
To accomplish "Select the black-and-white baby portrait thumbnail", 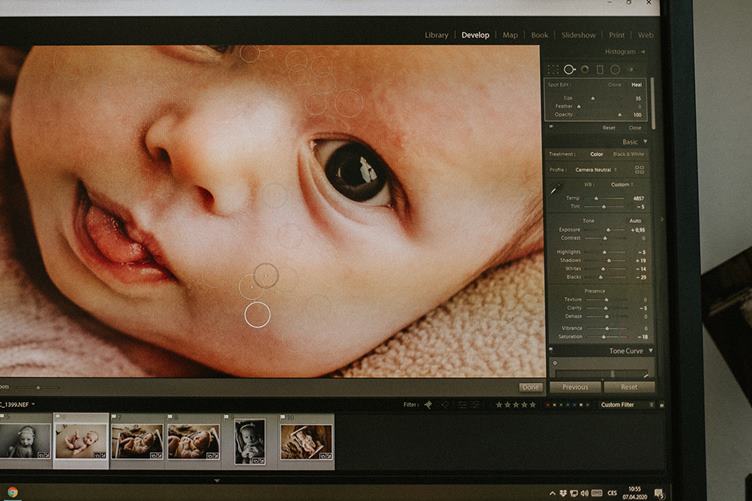I will point(25,443).
